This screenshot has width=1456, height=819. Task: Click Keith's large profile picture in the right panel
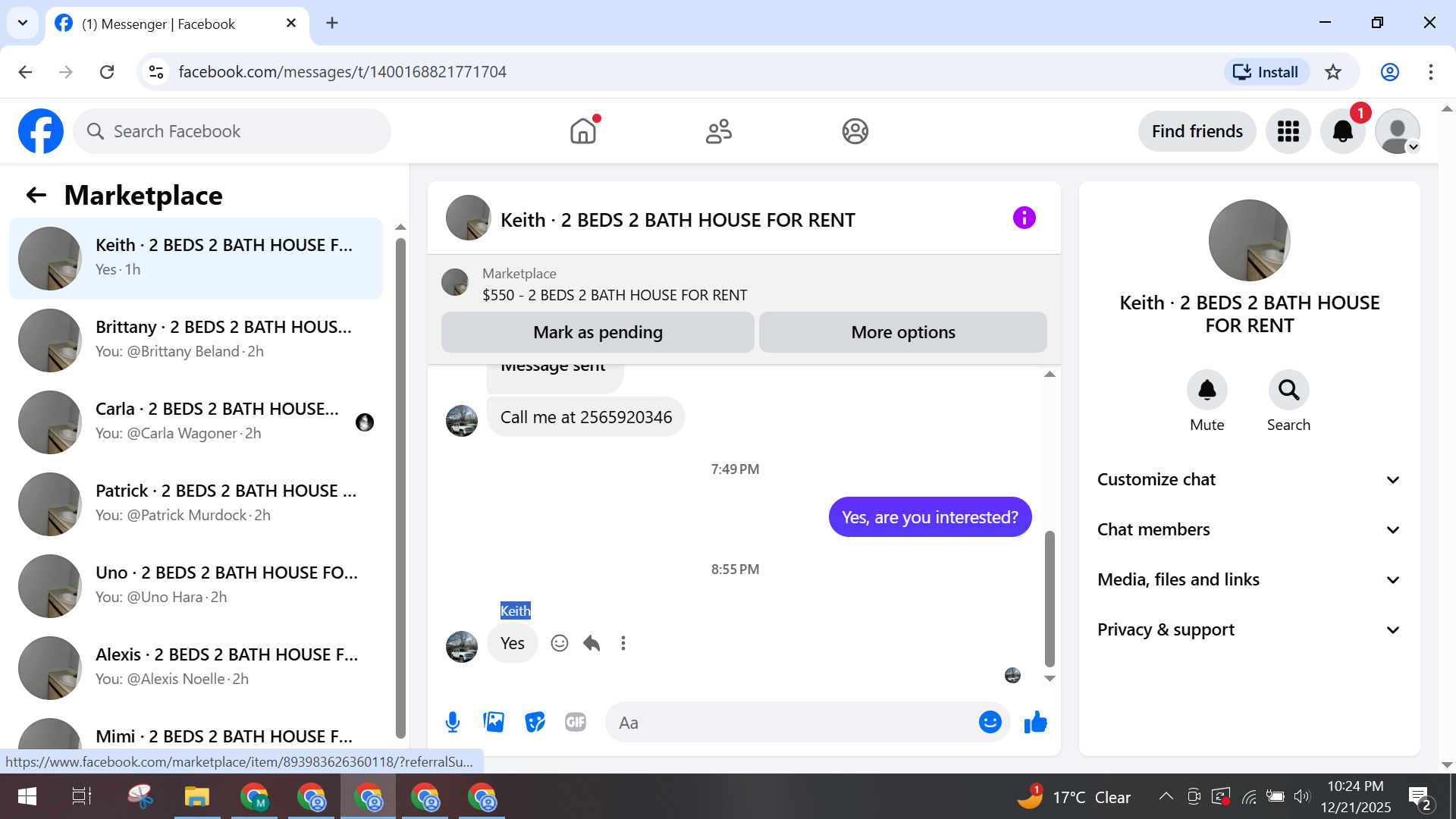point(1249,240)
